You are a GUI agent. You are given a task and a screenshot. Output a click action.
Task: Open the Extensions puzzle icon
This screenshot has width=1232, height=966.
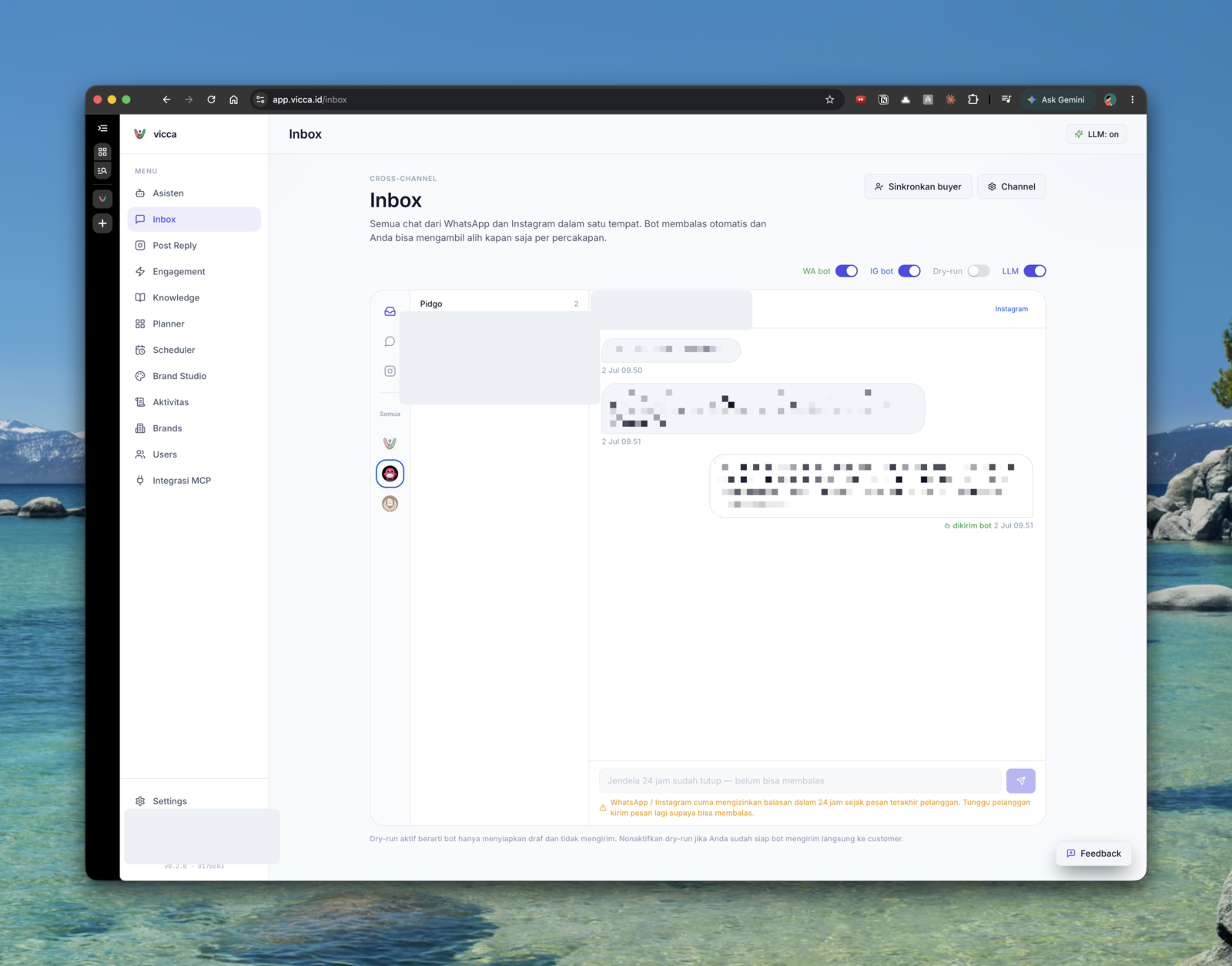point(973,99)
